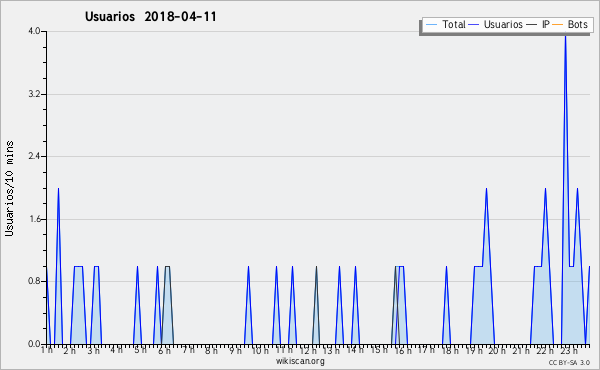This screenshot has width=600, height=370.
Task: Click the '6 h' x-axis label
Action: [x=164, y=351]
